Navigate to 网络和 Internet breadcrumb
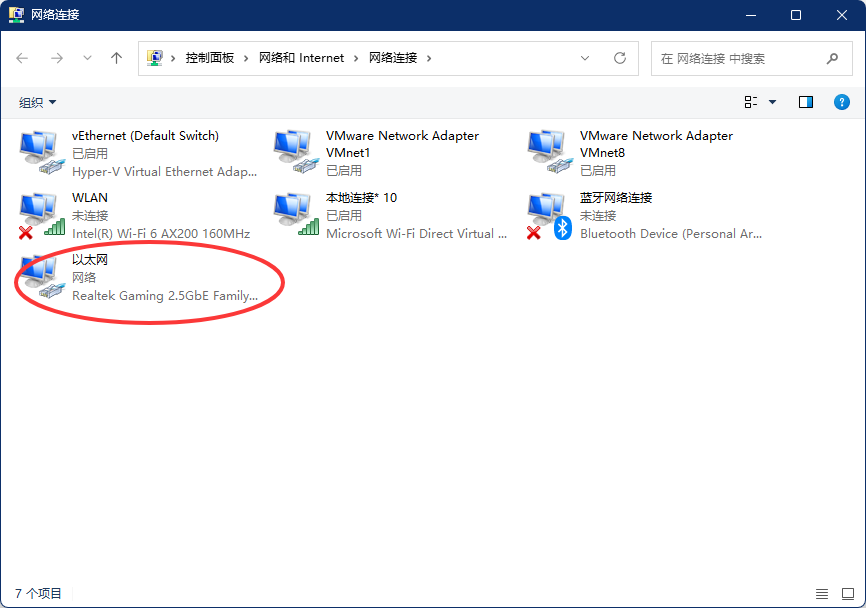This screenshot has height=608, width=866. click(302, 58)
